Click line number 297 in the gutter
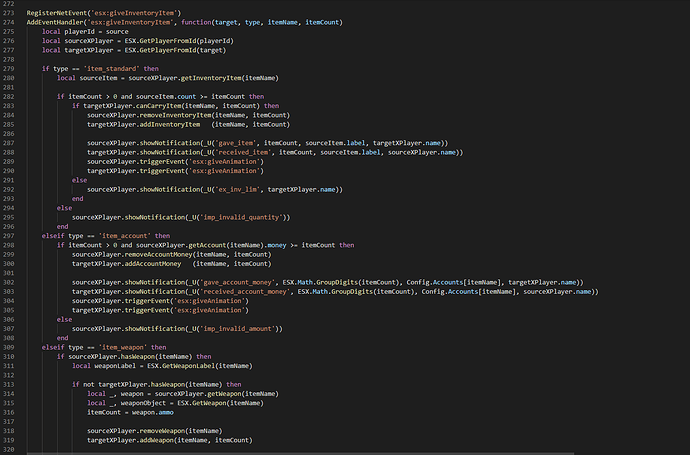690x455 pixels. (x=9, y=236)
